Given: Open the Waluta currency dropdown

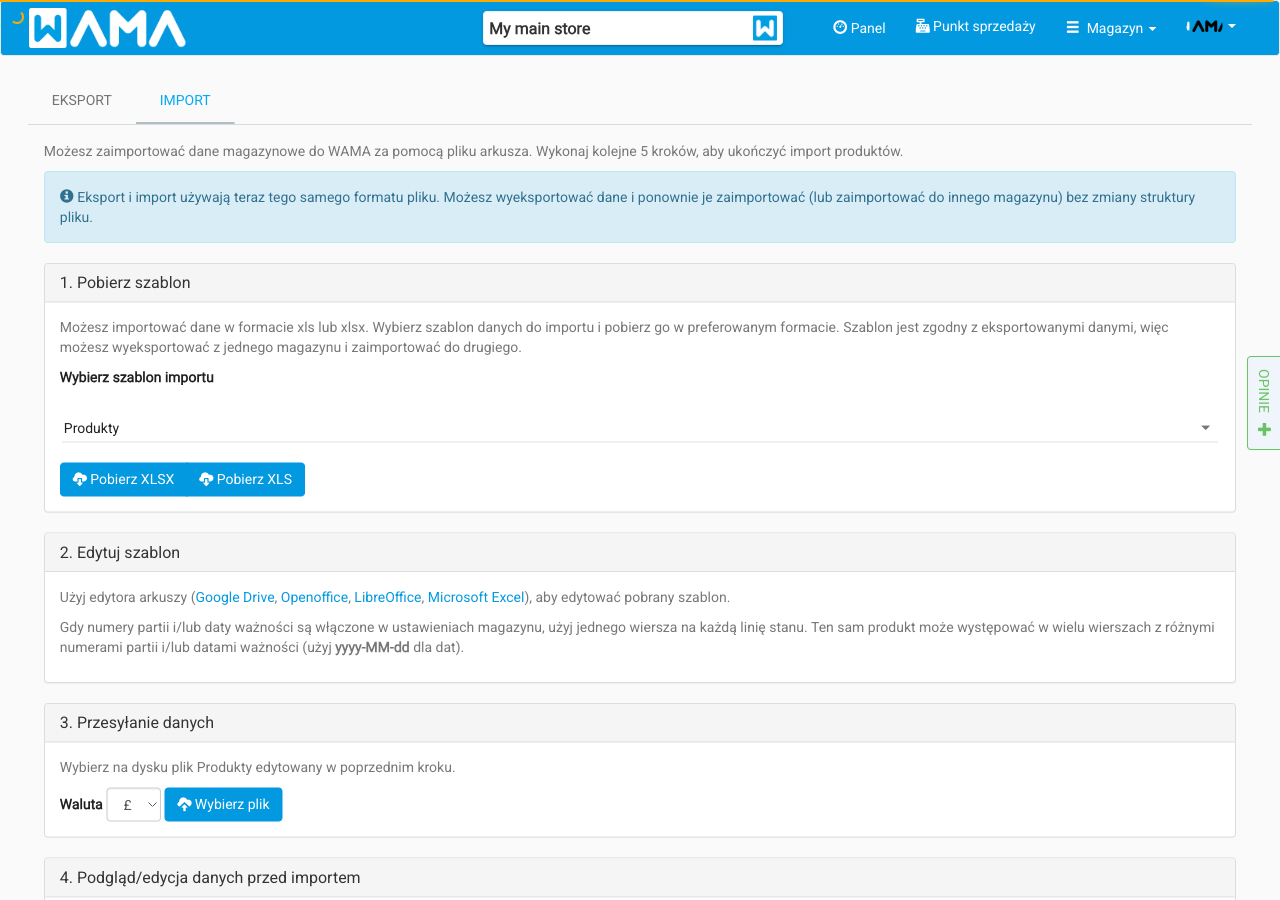Looking at the screenshot, I should pyautogui.click(x=134, y=804).
